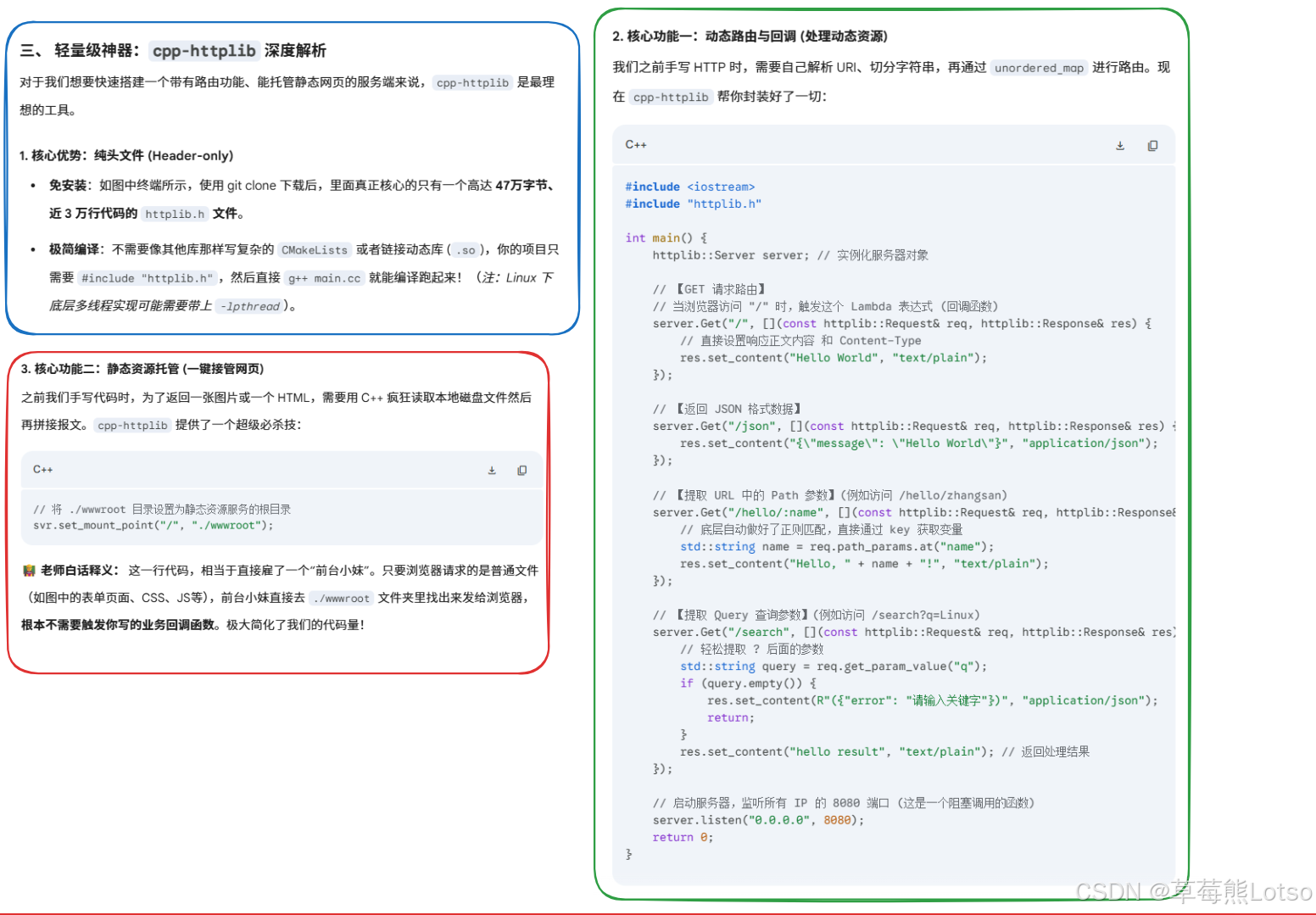Click the server.Get("/hello/:name", ...) code line
This screenshot has width=1316, height=915.
[914, 512]
